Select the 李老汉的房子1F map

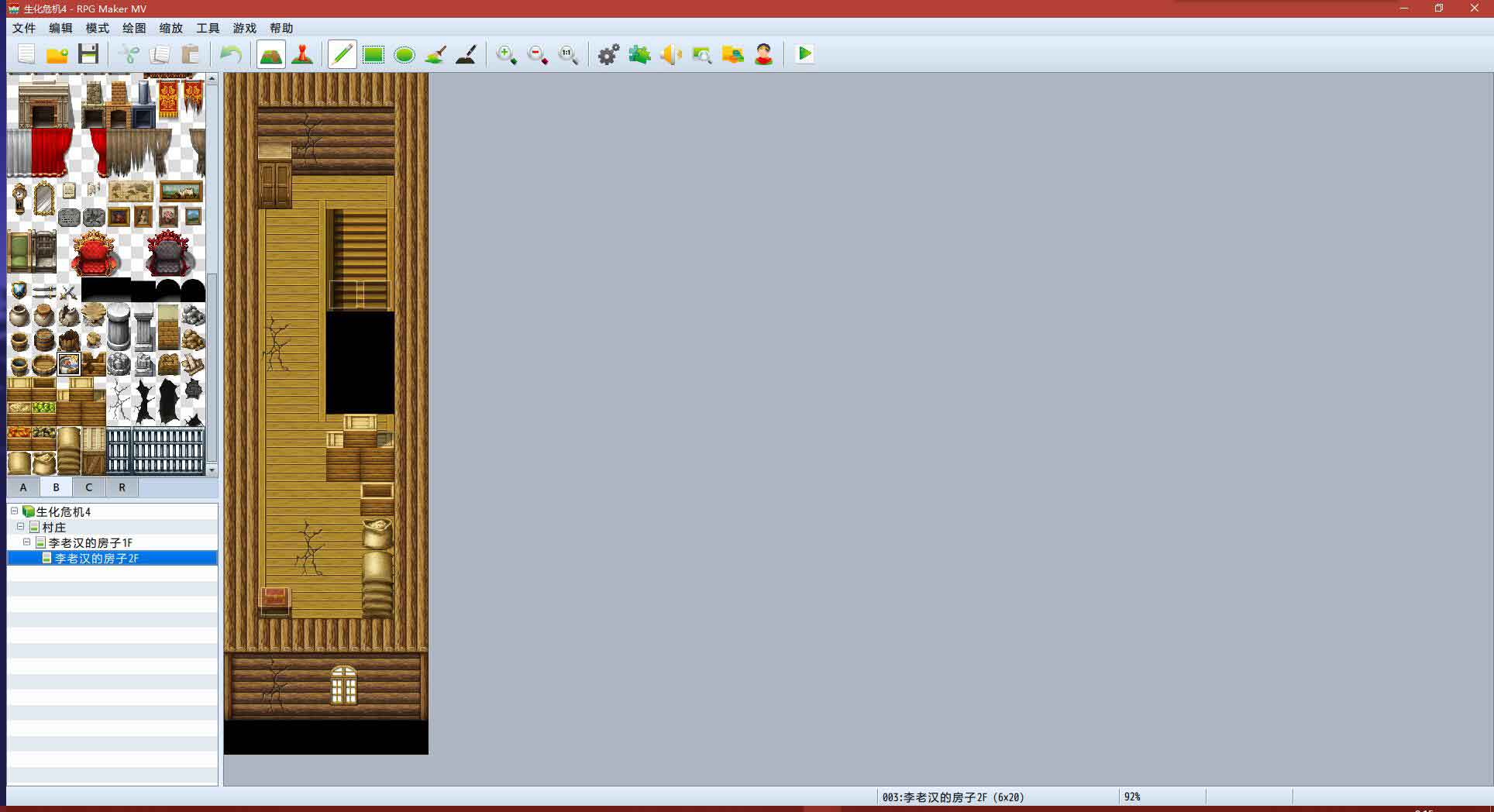click(x=90, y=542)
